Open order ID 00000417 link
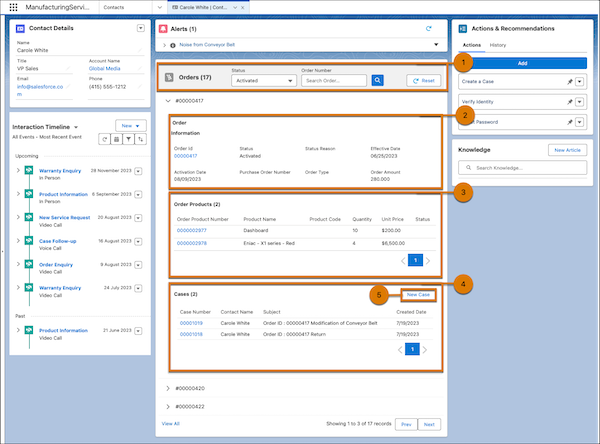This screenshot has width=600, height=444. [186, 156]
